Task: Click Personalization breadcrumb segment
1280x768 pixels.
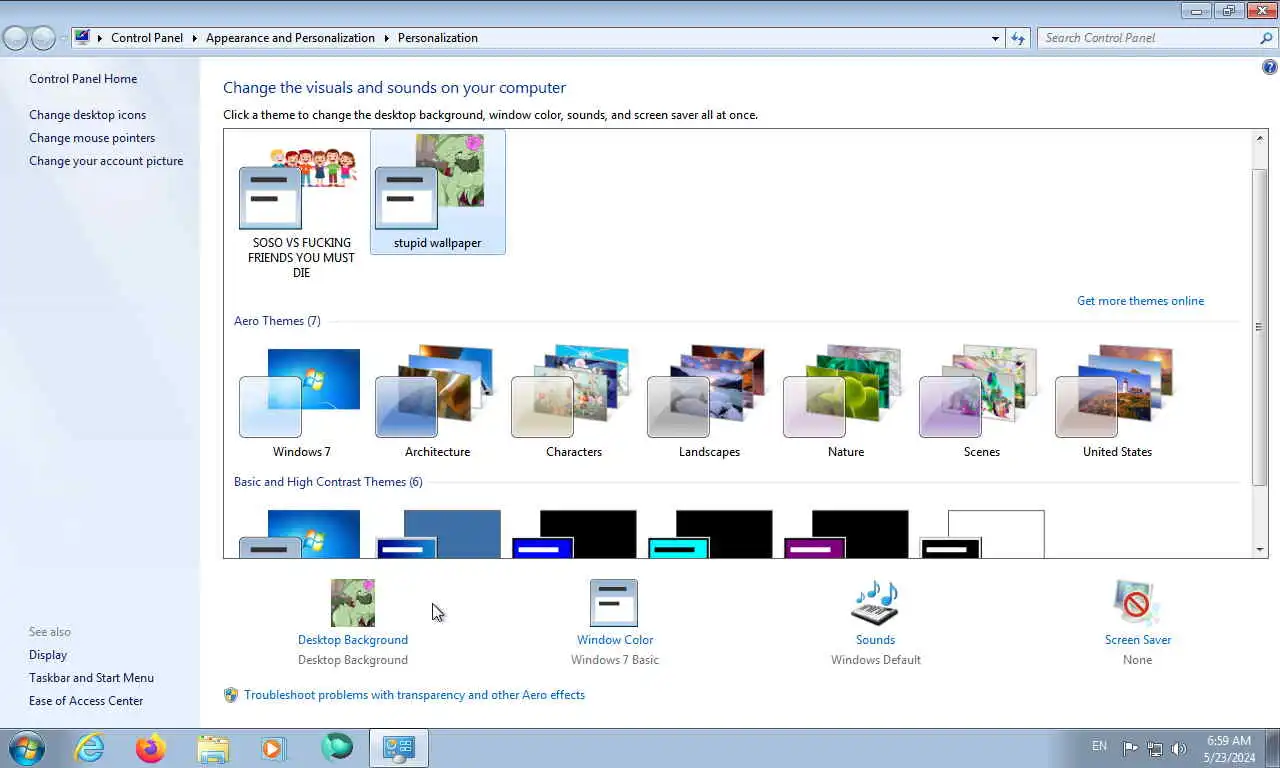Action: pyautogui.click(x=438, y=38)
